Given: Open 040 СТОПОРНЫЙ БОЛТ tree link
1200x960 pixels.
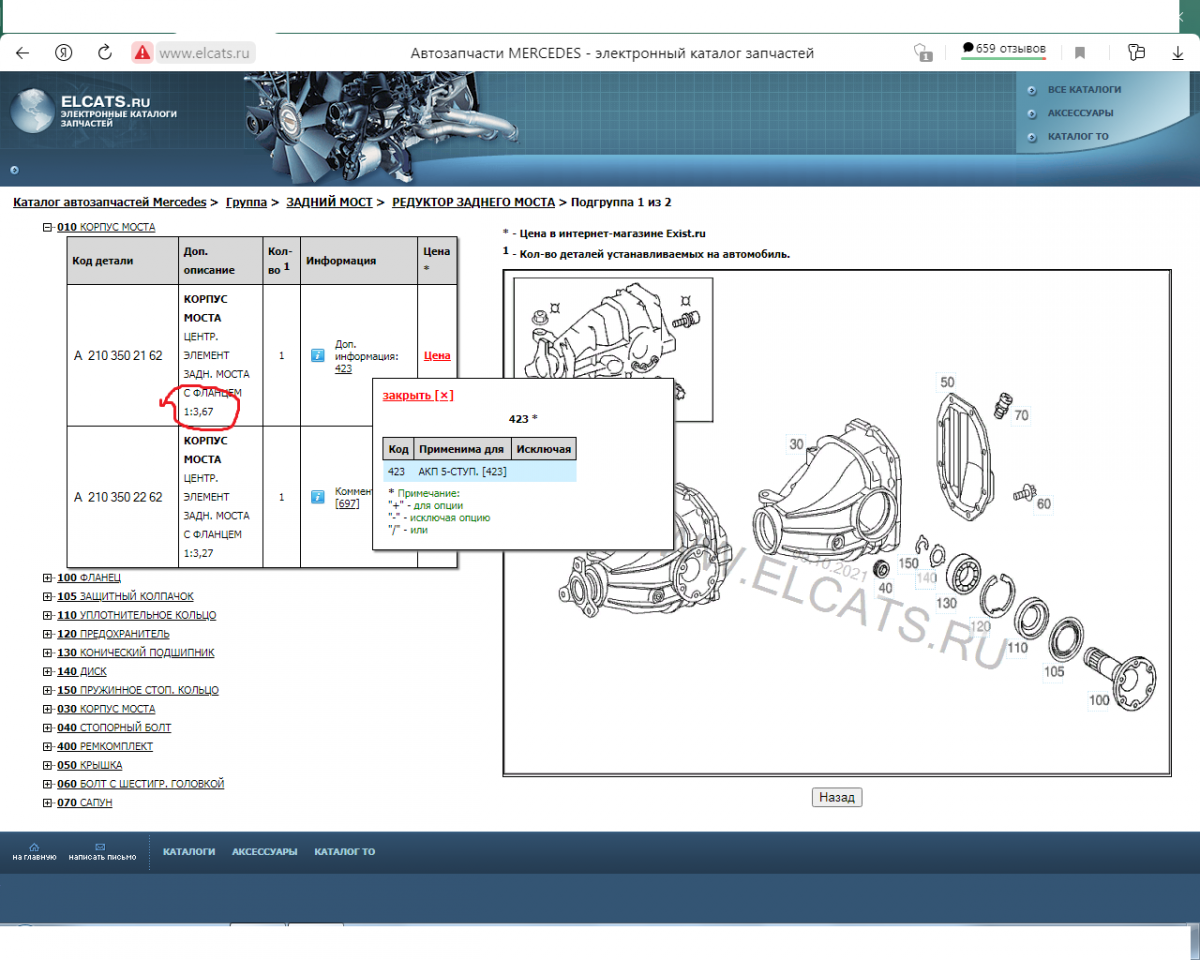Looking at the screenshot, I should pyautogui.click(x=114, y=728).
